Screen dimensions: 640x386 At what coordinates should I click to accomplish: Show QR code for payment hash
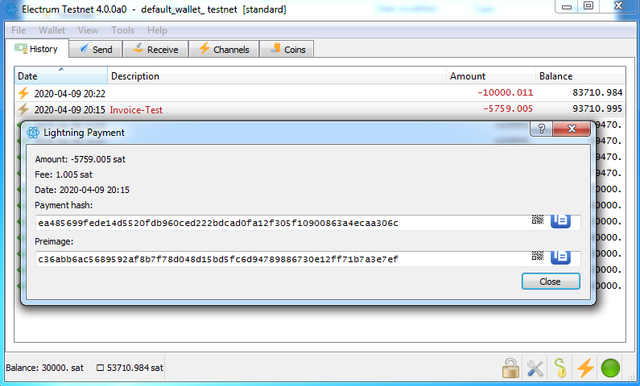[538, 220]
